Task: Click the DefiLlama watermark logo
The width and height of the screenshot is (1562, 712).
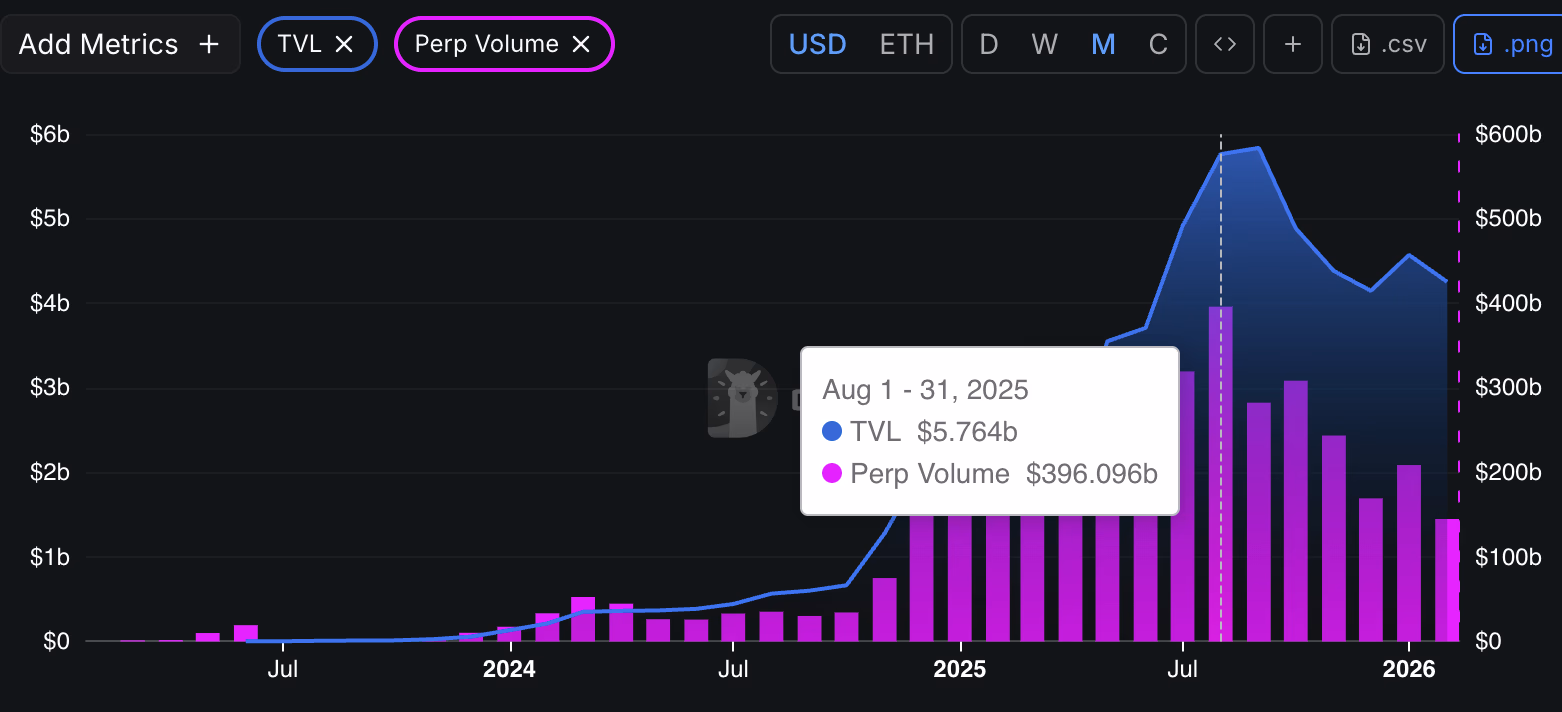Action: (743, 398)
